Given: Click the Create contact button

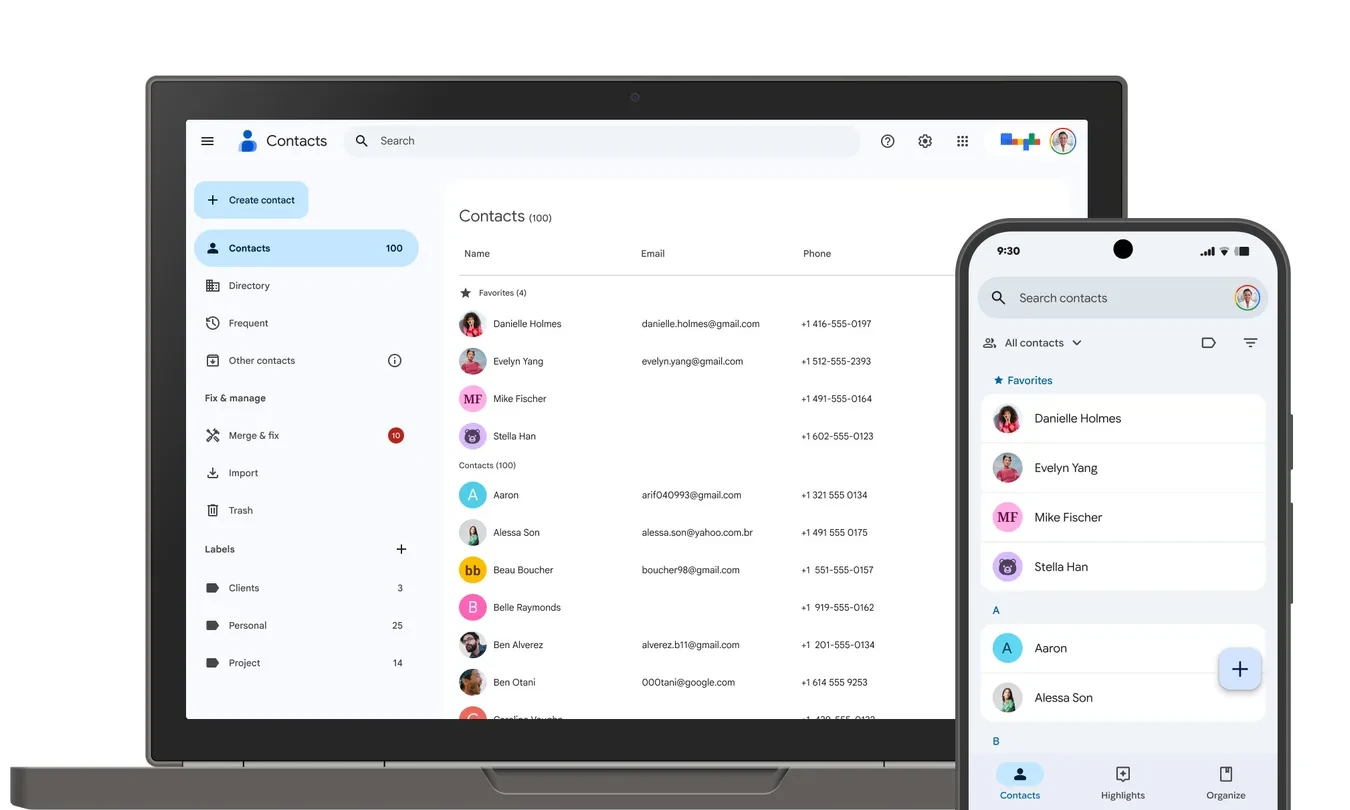Looking at the screenshot, I should point(251,200).
